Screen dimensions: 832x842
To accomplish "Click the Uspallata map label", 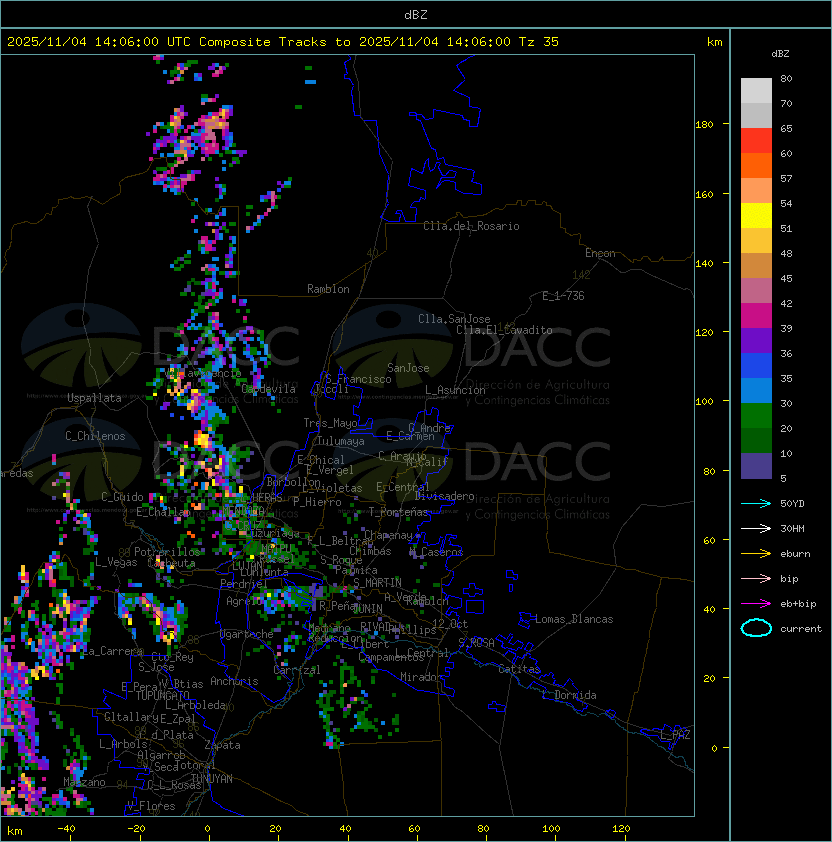I will point(94,398).
